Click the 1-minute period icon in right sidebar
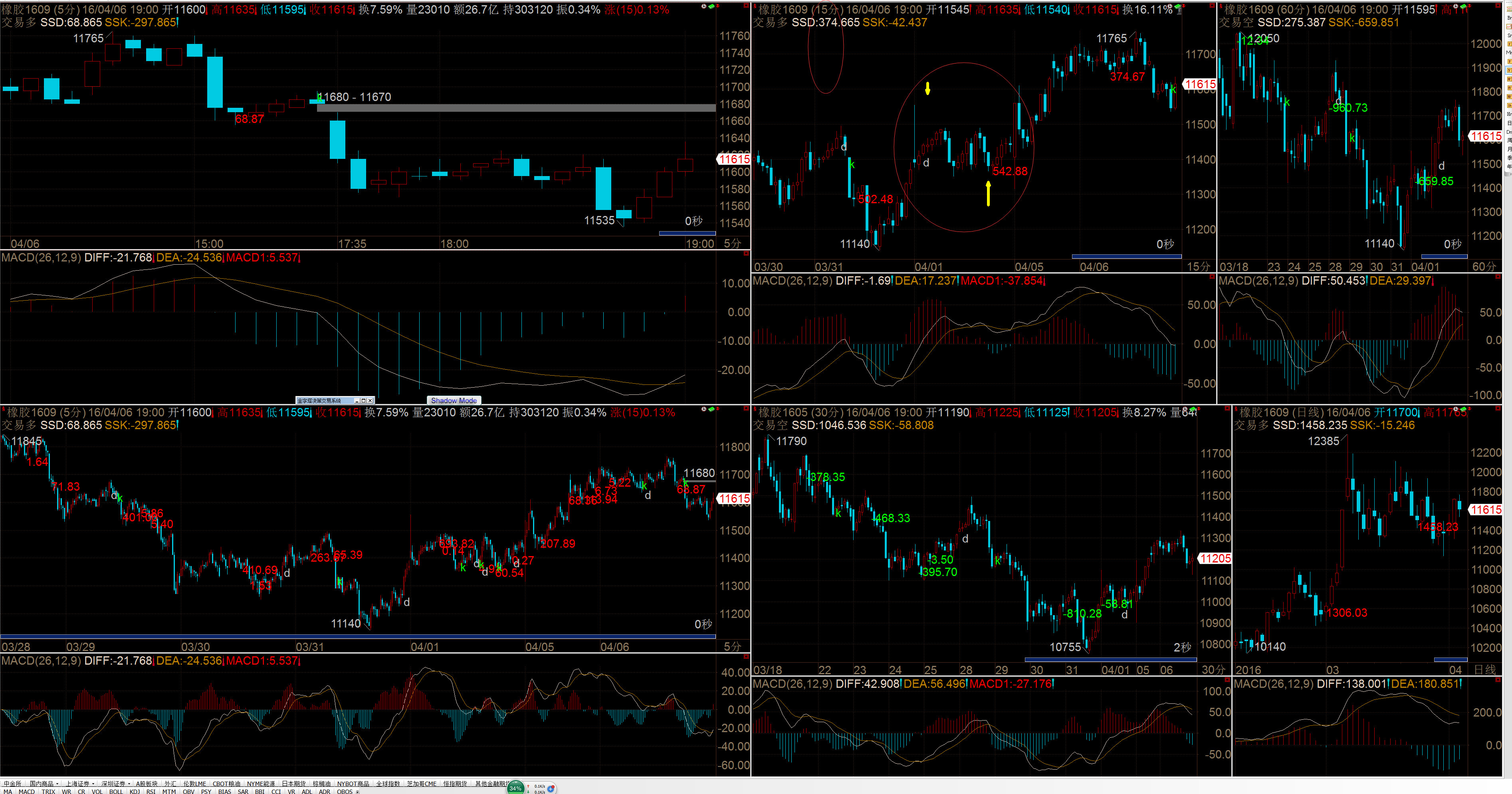Viewport: 1512px width, 794px height. pyautogui.click(x=1510, y=44)
